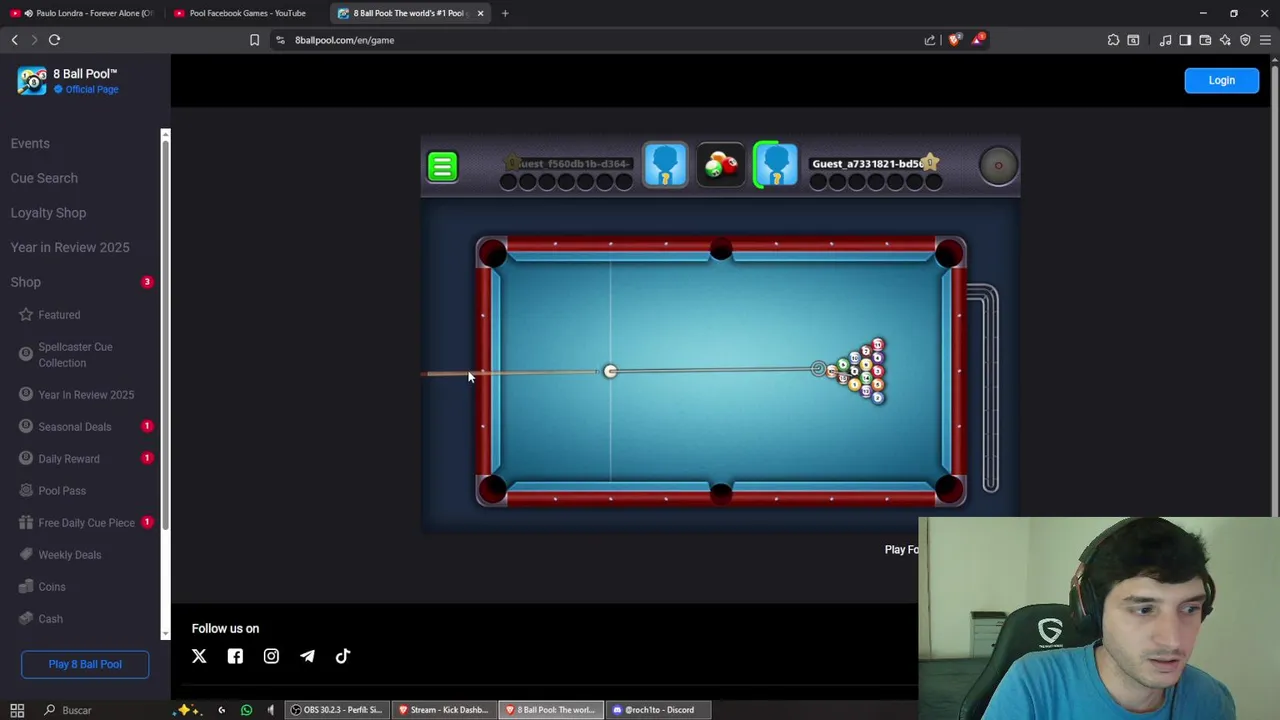This screenshot has height=720, width=1280.
Task: Open Free Daily Cue Piece item
Action: pyautogui.click(x=86, y=523)
